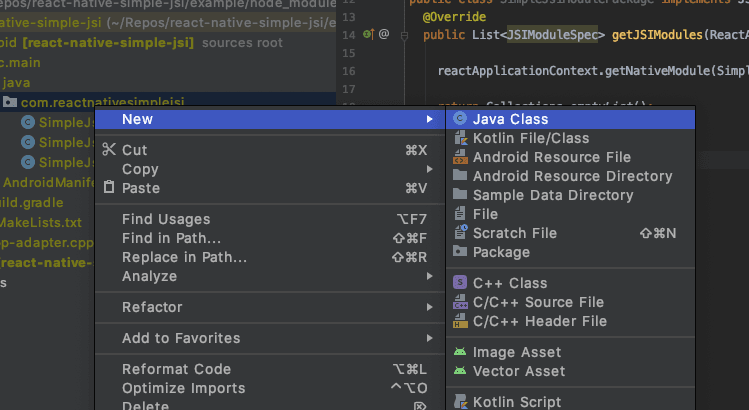Click the File icon in submenu
The width and height of the screenshot is (749, 410).
(460, 214)
